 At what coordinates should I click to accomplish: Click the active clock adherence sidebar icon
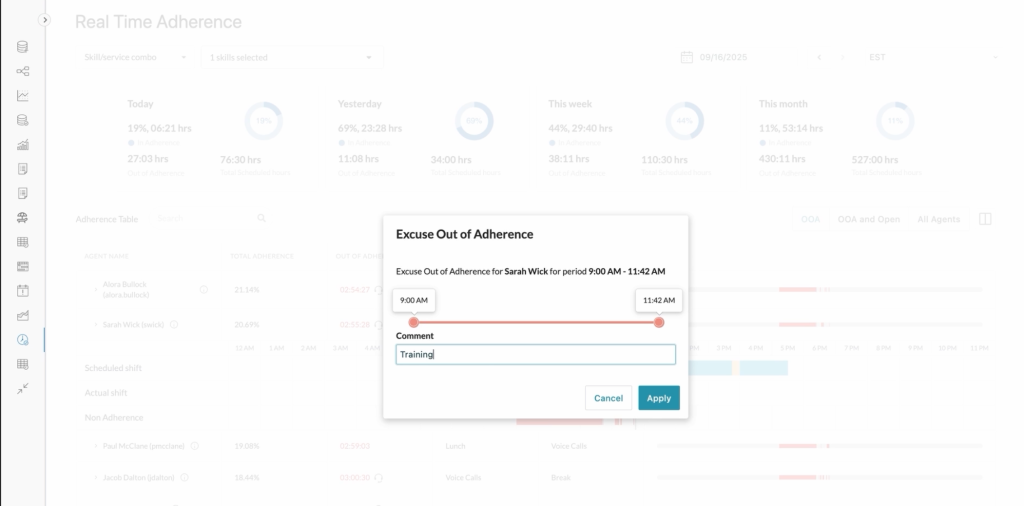point(22,340)
